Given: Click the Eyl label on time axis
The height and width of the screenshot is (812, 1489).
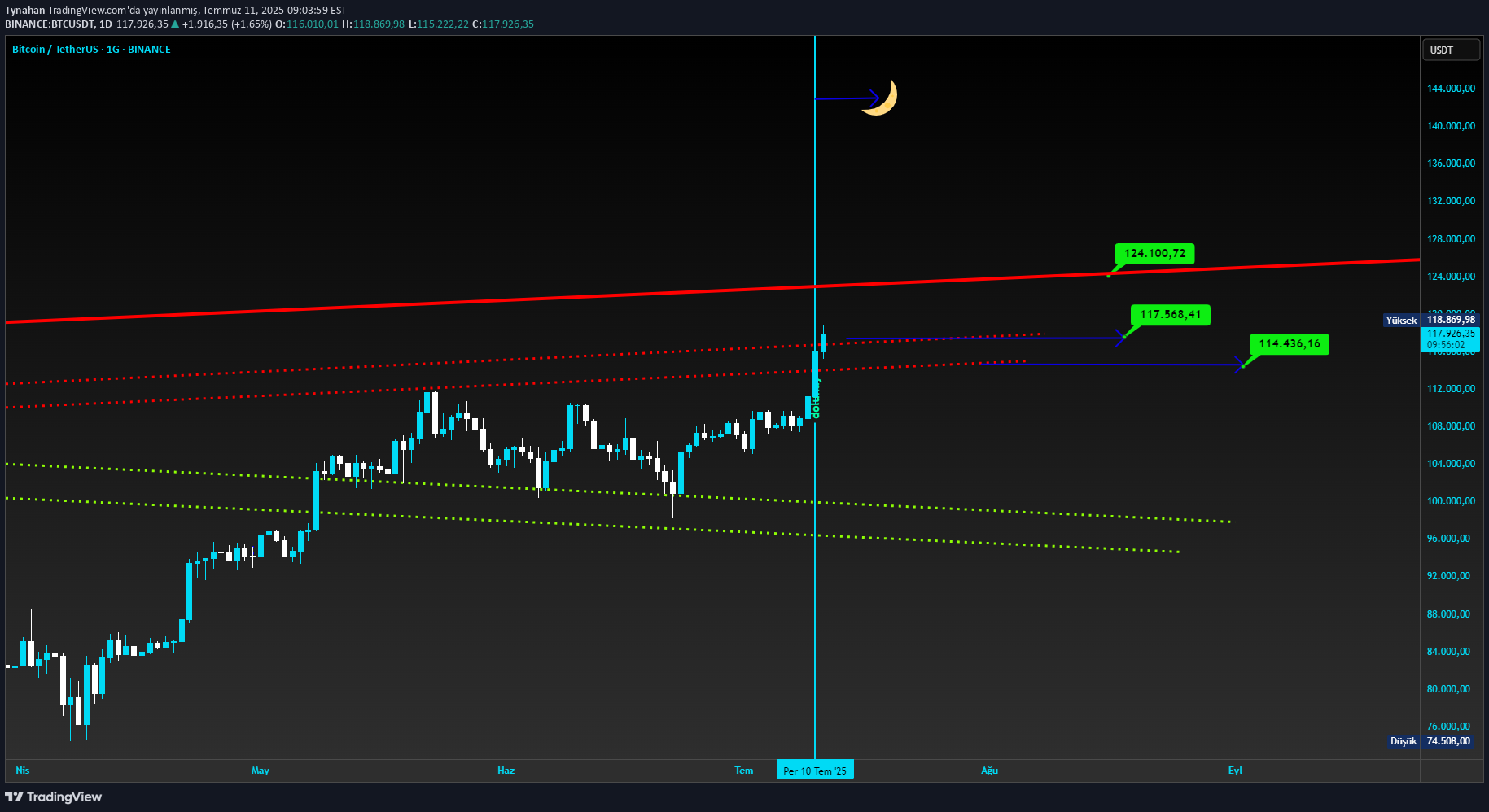Looking at the screenshot, I should click(1235, 771).
